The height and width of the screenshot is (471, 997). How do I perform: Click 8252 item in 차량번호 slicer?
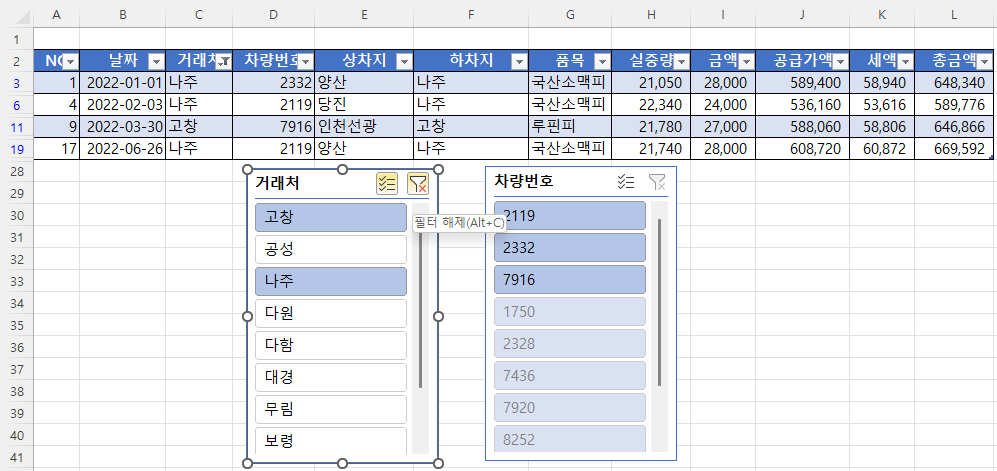(570, 439)
